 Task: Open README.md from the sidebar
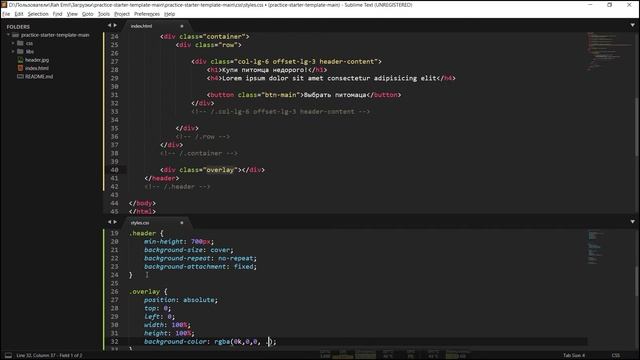(39, 76)
